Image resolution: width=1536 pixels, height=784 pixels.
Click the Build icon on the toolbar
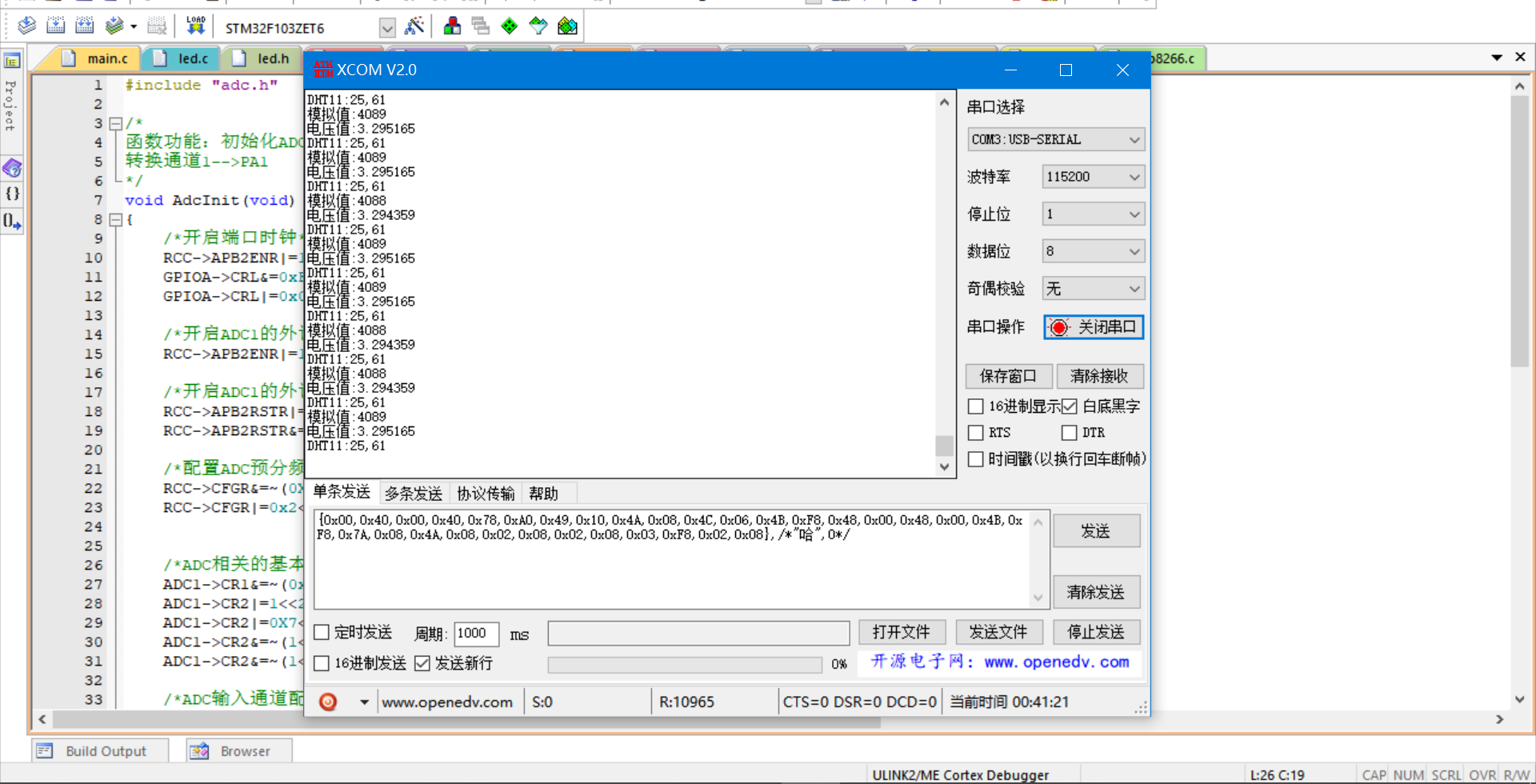(x=56, y=25)
